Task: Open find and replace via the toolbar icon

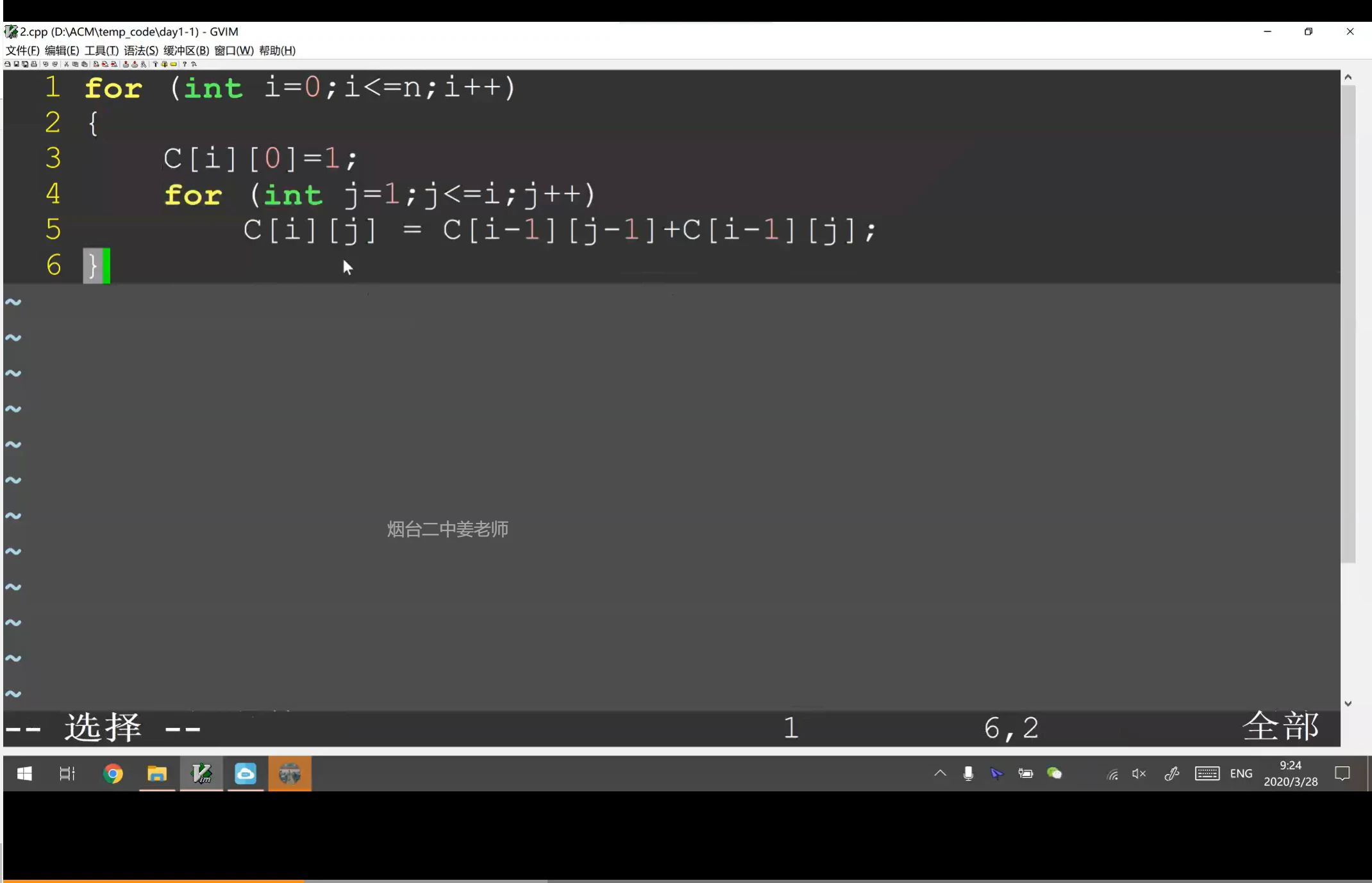Action: [96, 64]
